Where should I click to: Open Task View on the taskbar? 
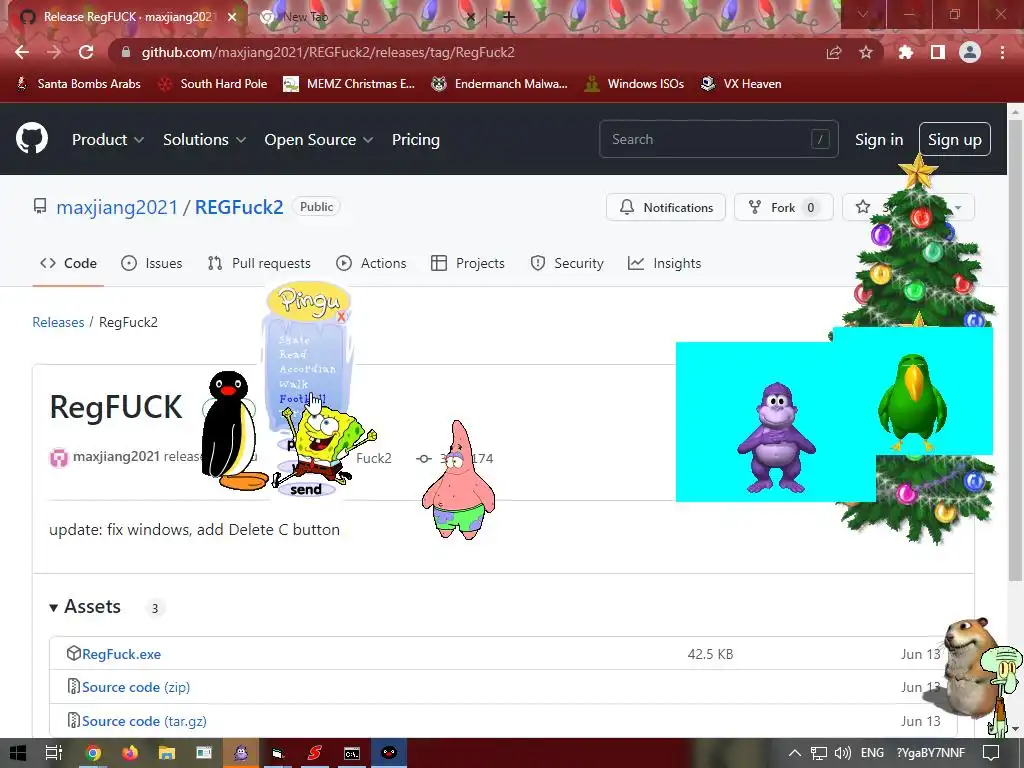point(54,753)
